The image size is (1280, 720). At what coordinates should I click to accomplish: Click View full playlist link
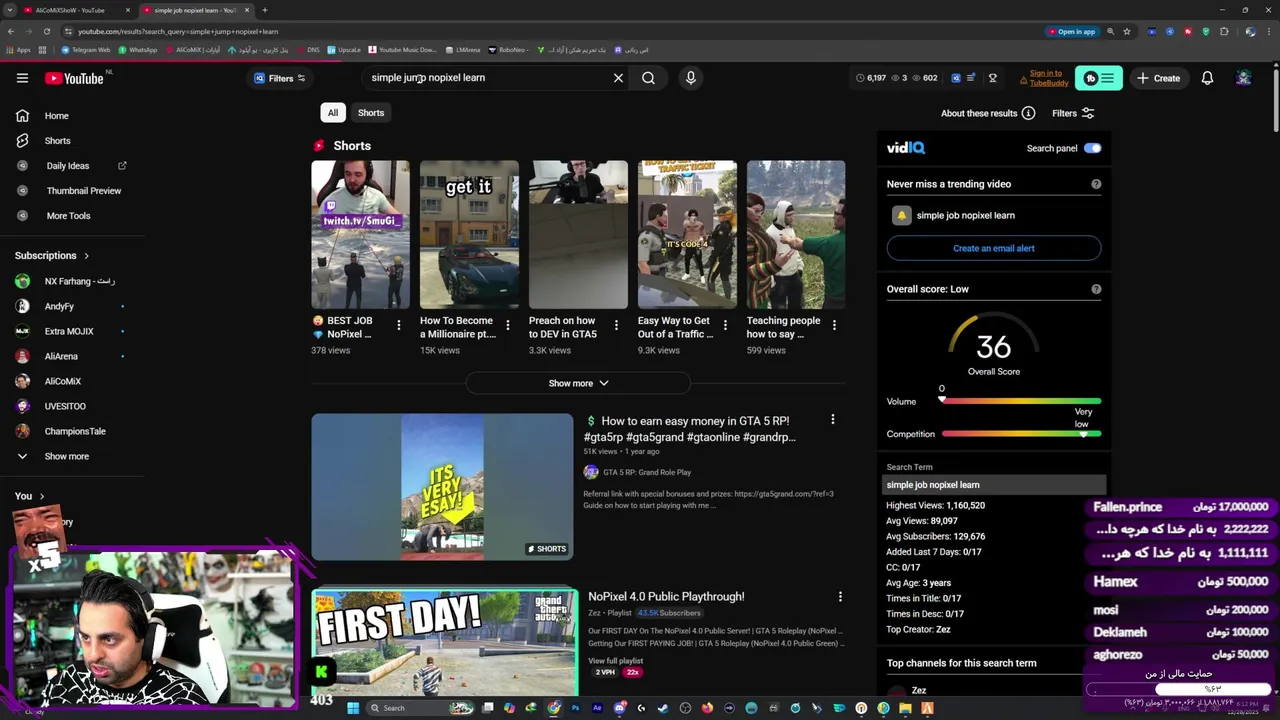point(615,661)
